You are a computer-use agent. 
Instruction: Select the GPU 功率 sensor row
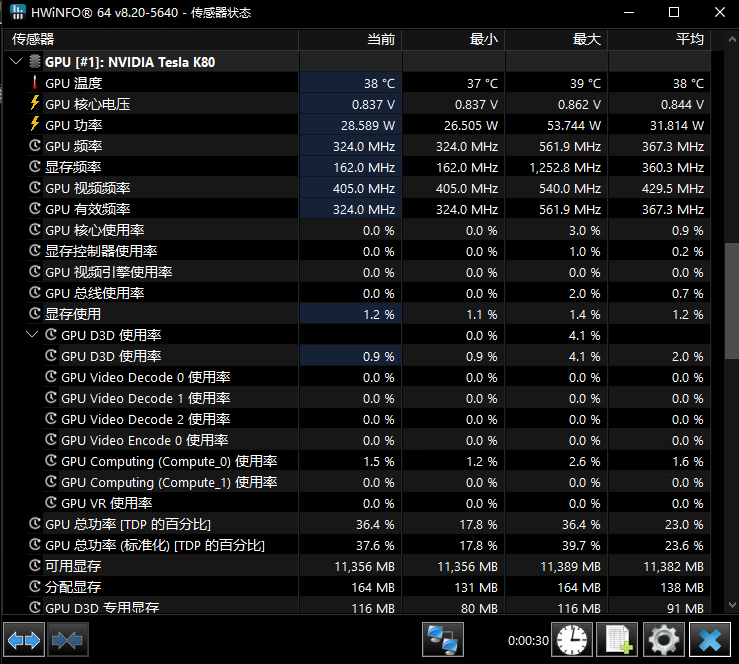click(73, 125)
